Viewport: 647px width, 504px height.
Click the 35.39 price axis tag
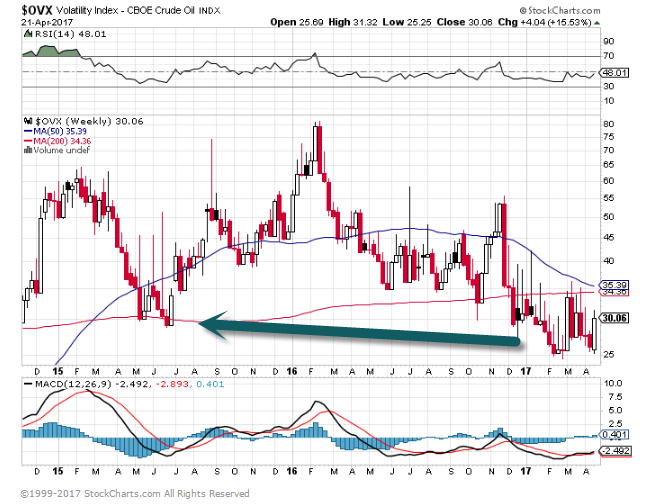click(x=614, y=285)
